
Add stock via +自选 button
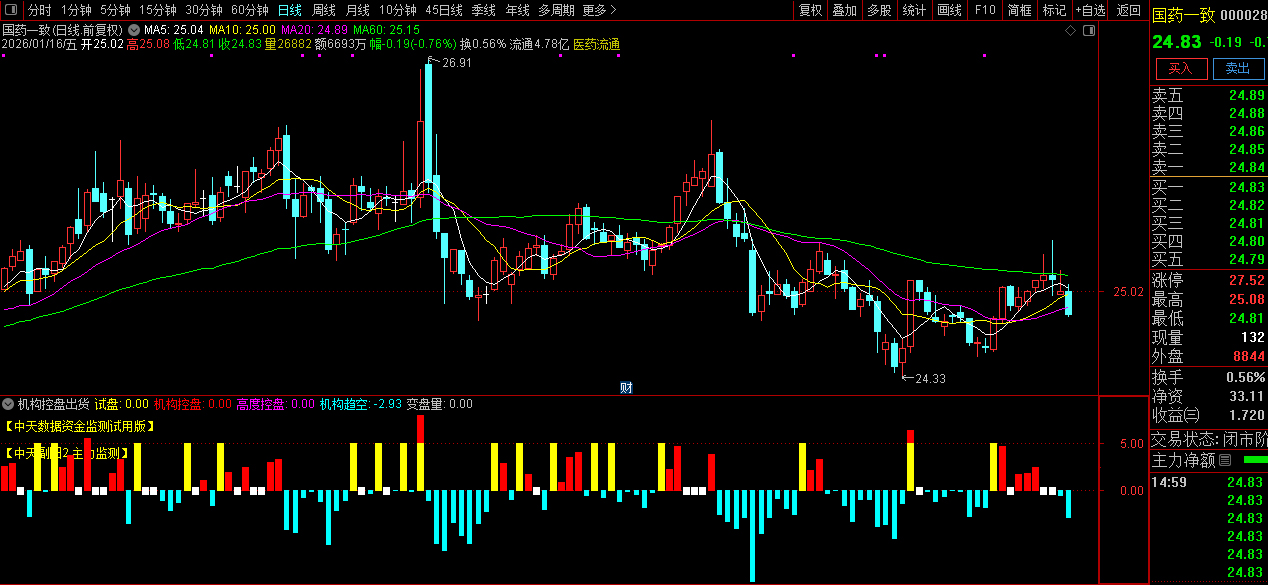click(x=1091, y=10)
